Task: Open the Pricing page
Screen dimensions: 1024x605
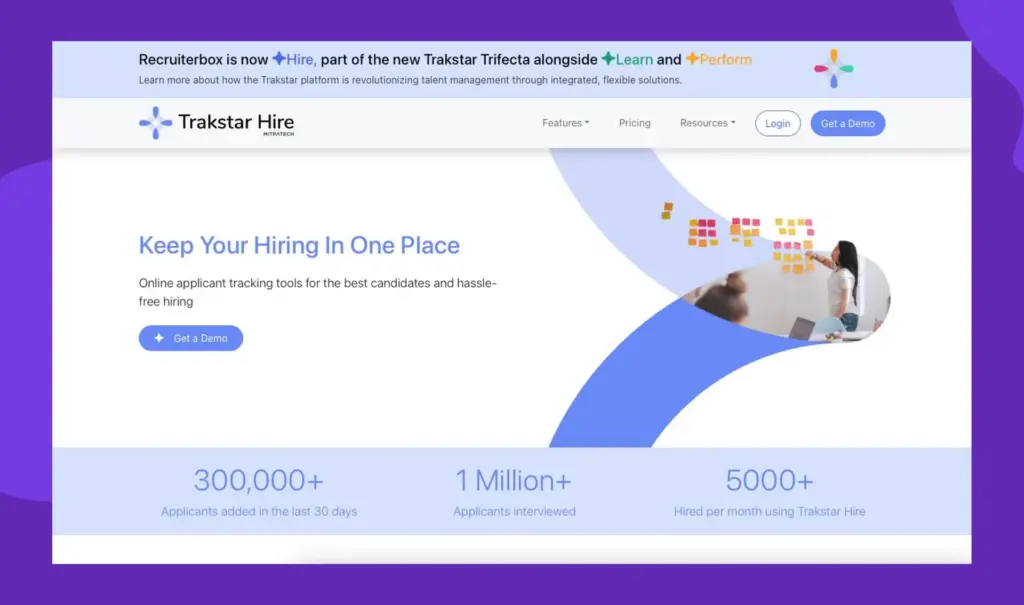Action: (635, 123)
